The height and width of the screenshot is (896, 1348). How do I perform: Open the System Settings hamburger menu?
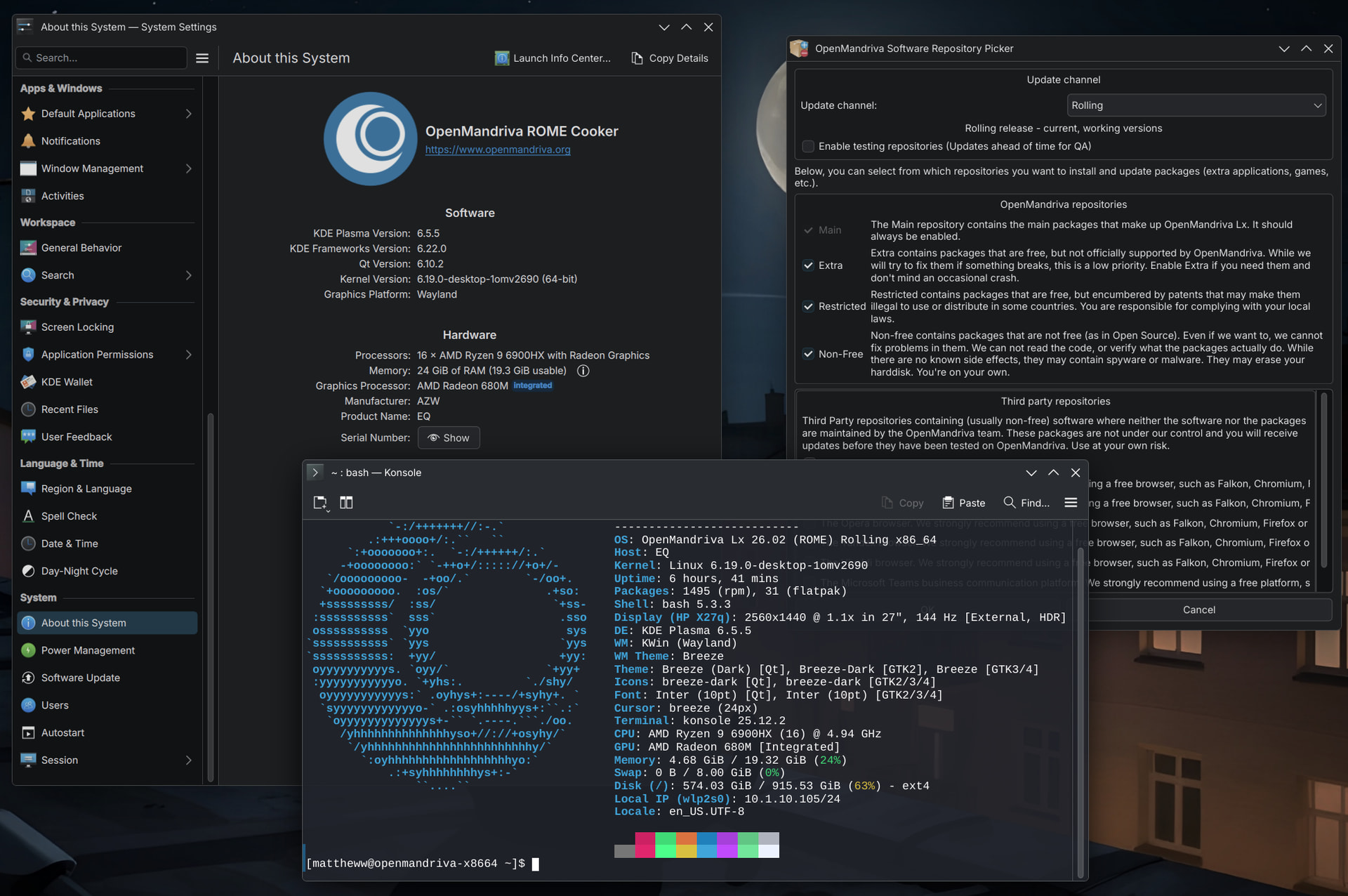pyautogui.click(x=202, y=58)
